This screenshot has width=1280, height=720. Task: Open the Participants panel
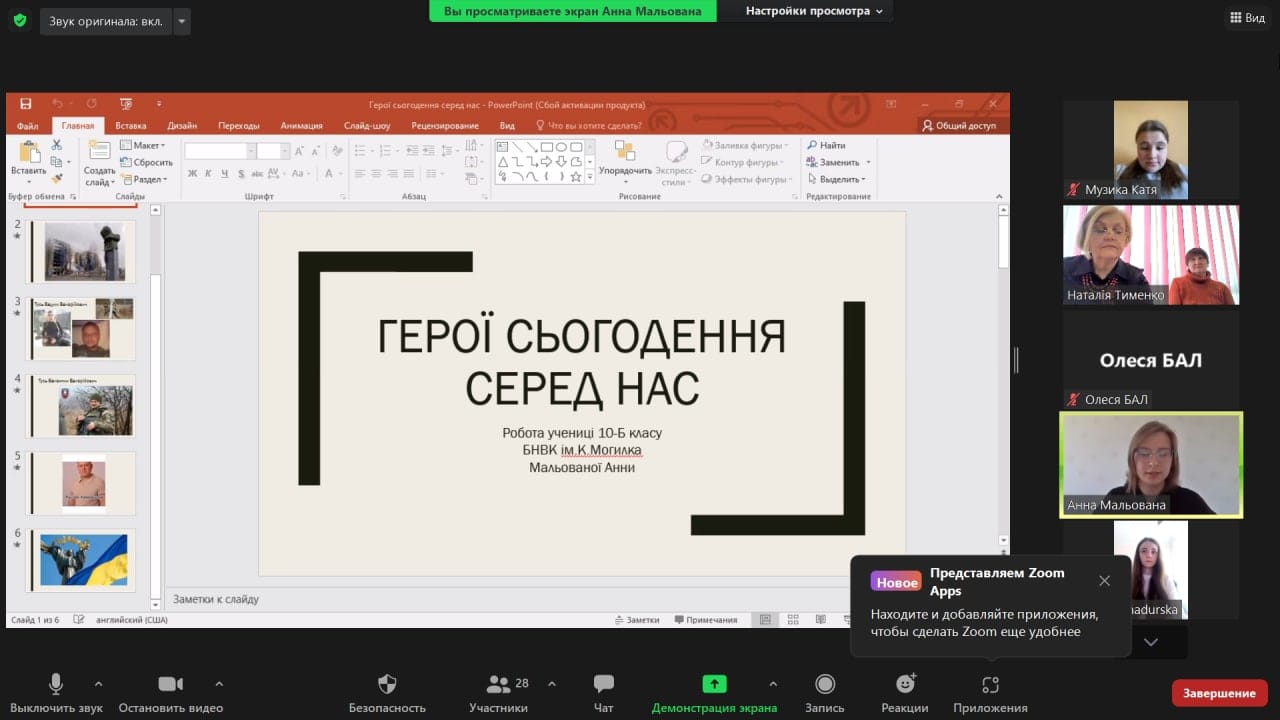[498, 685]
